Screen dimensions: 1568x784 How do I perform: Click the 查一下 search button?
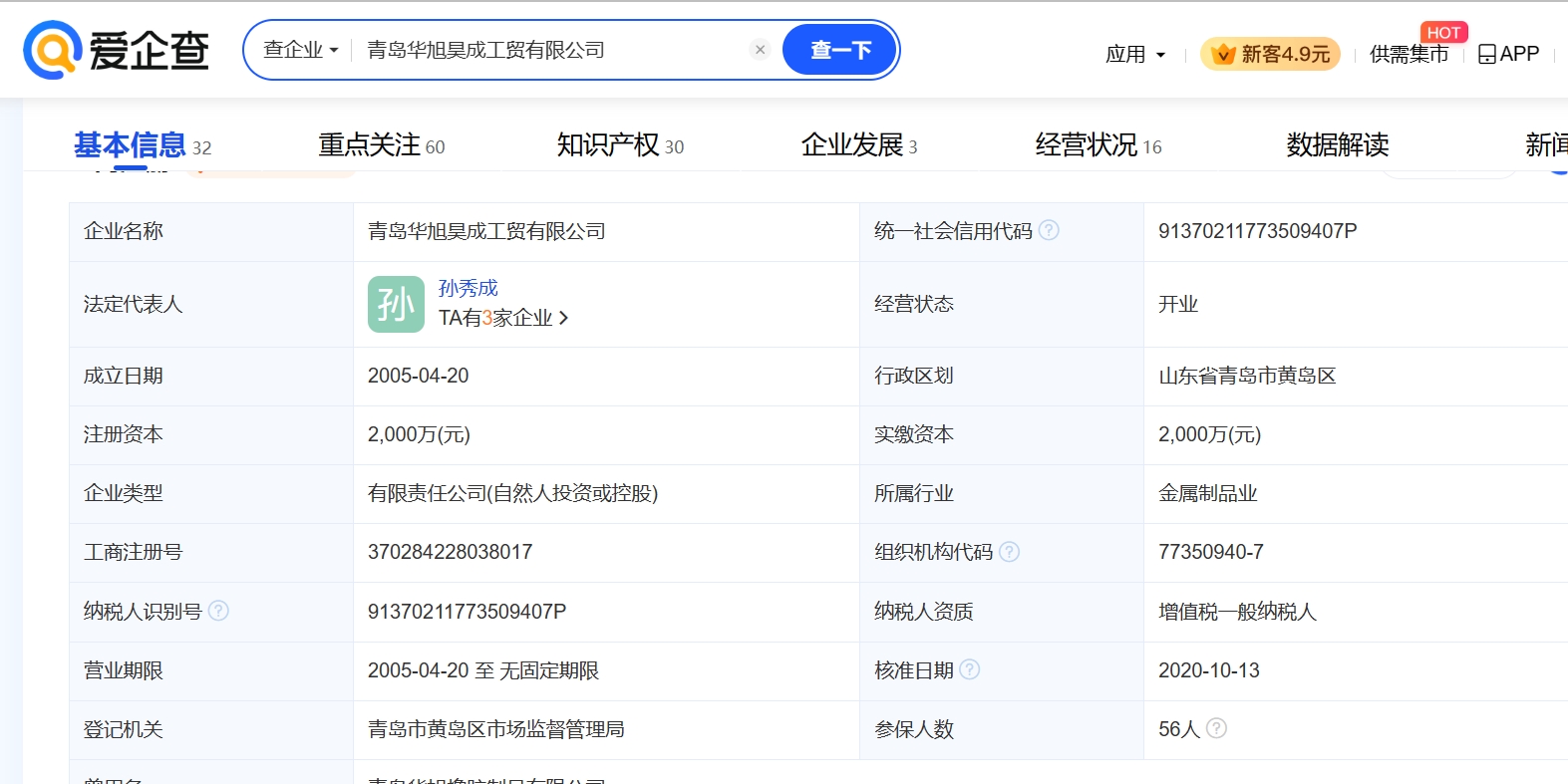(x=839, y=50)
